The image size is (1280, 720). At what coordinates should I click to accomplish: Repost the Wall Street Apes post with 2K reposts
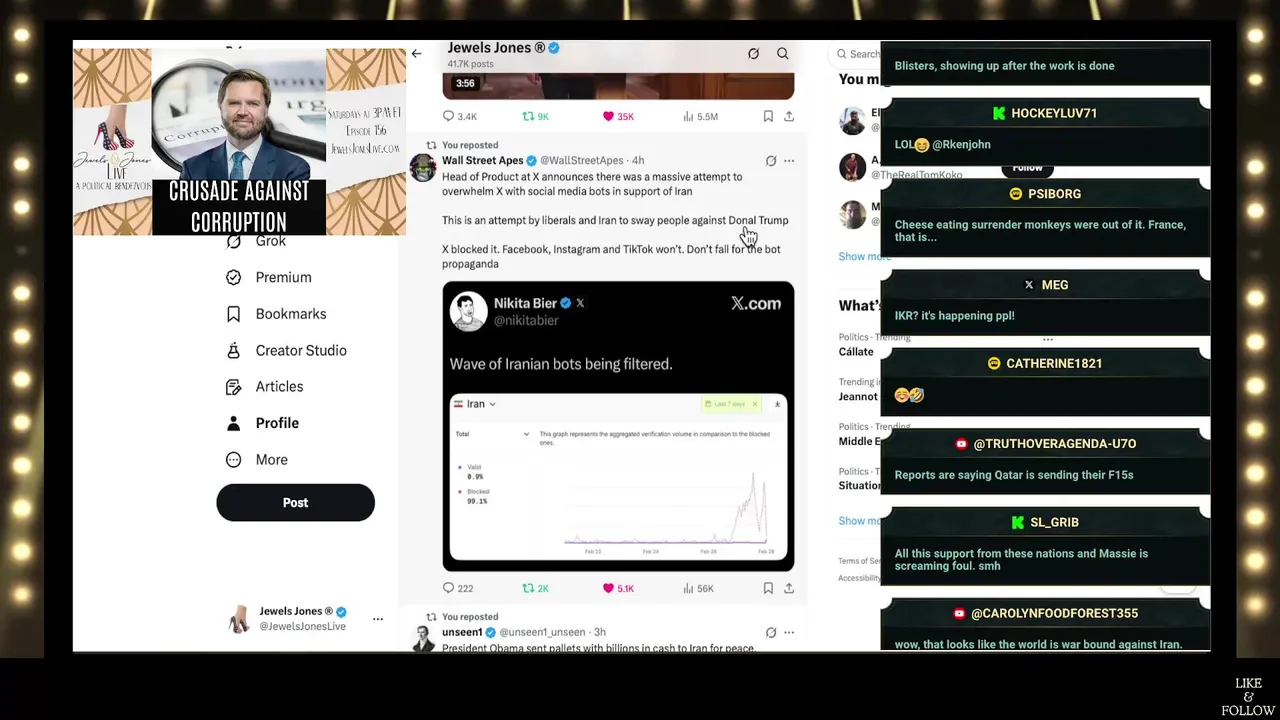coord(536,588)
